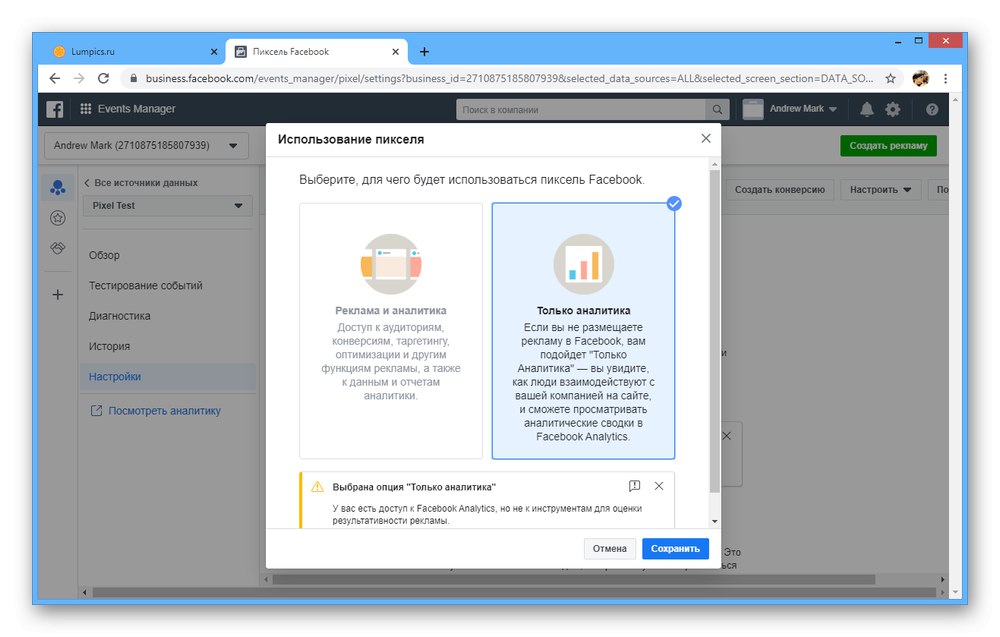Close the Lumpics.ru tab

tap(214, 52)
